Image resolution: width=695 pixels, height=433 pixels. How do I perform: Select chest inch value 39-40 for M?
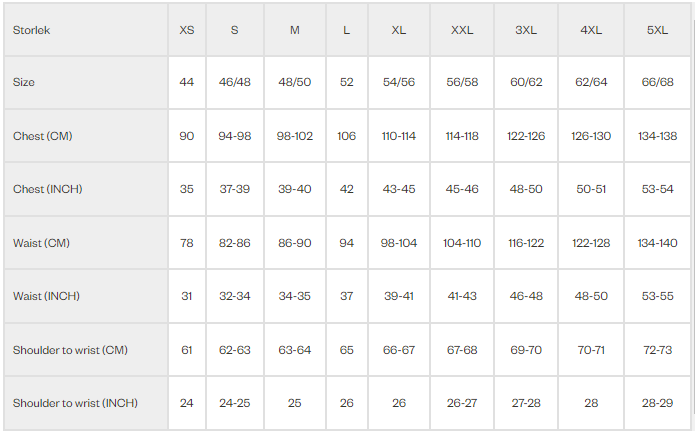tap(294, 189)
